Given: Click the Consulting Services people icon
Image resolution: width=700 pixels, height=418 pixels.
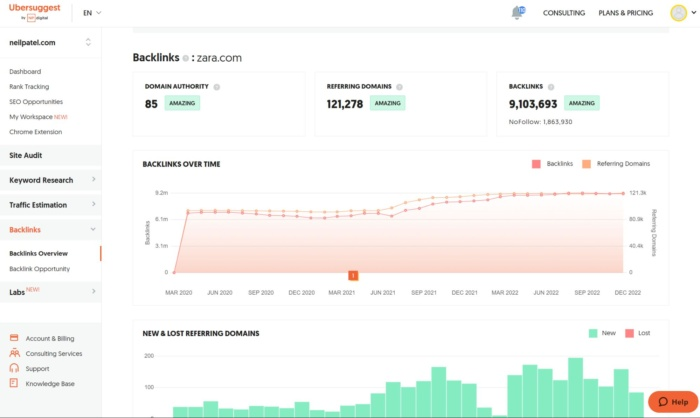Looking at the screenshot, I should click(14, 353).
